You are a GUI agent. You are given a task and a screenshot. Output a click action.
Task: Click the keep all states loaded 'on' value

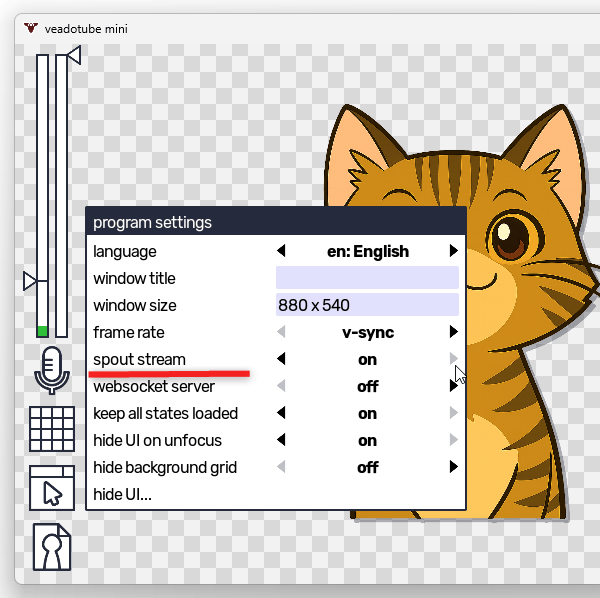point(367,414)
